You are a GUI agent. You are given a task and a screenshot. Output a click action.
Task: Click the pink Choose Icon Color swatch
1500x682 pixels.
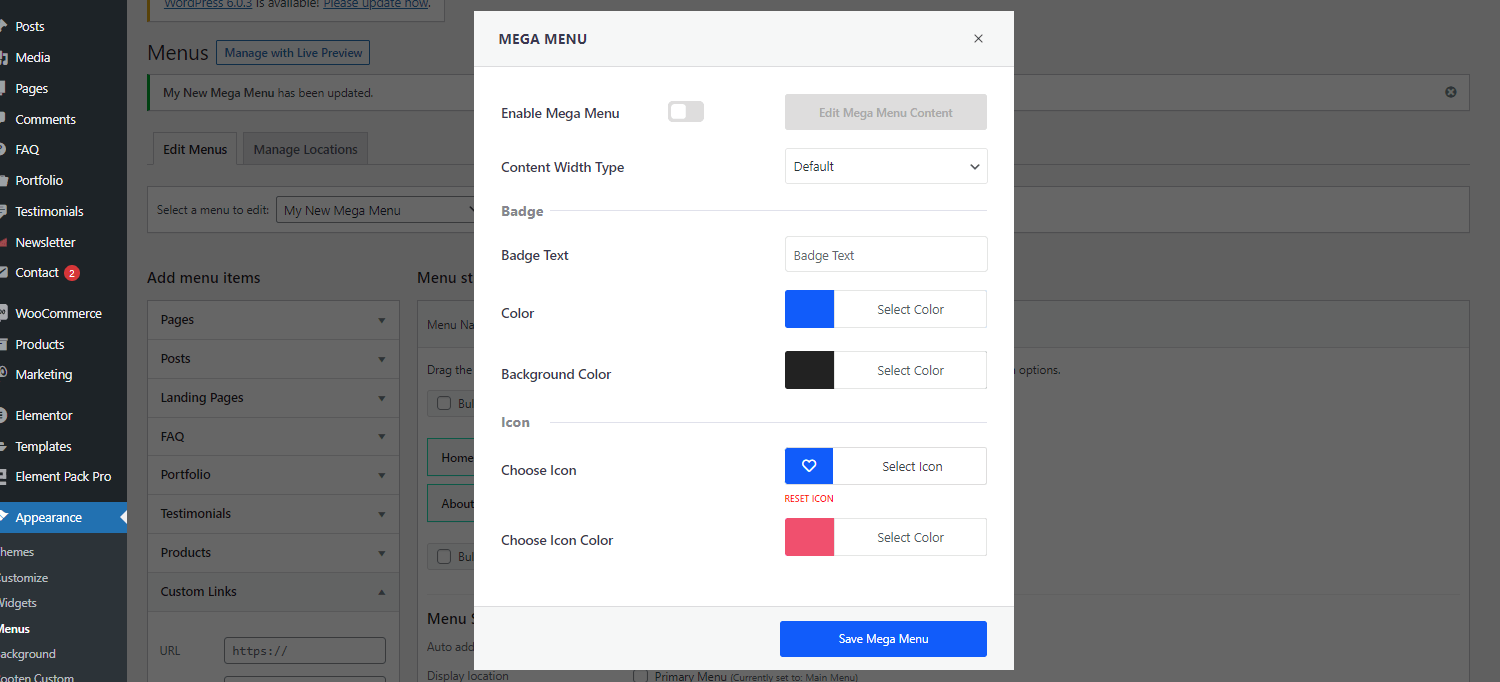coord(809,537)
